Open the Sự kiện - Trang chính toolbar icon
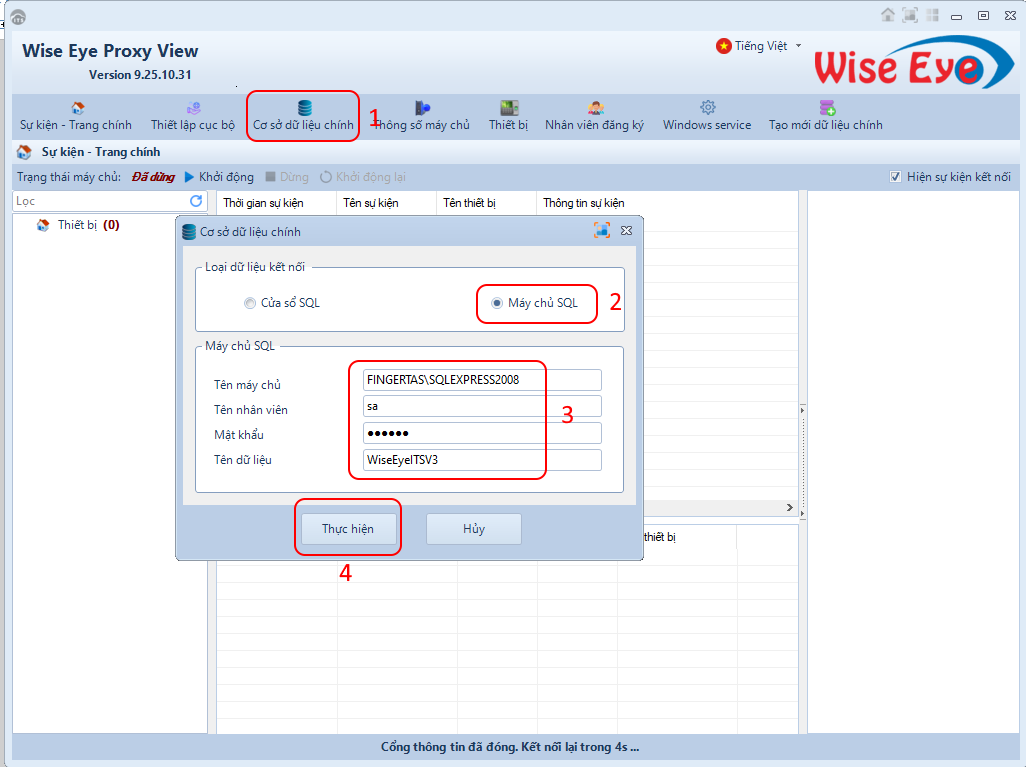 77,108
